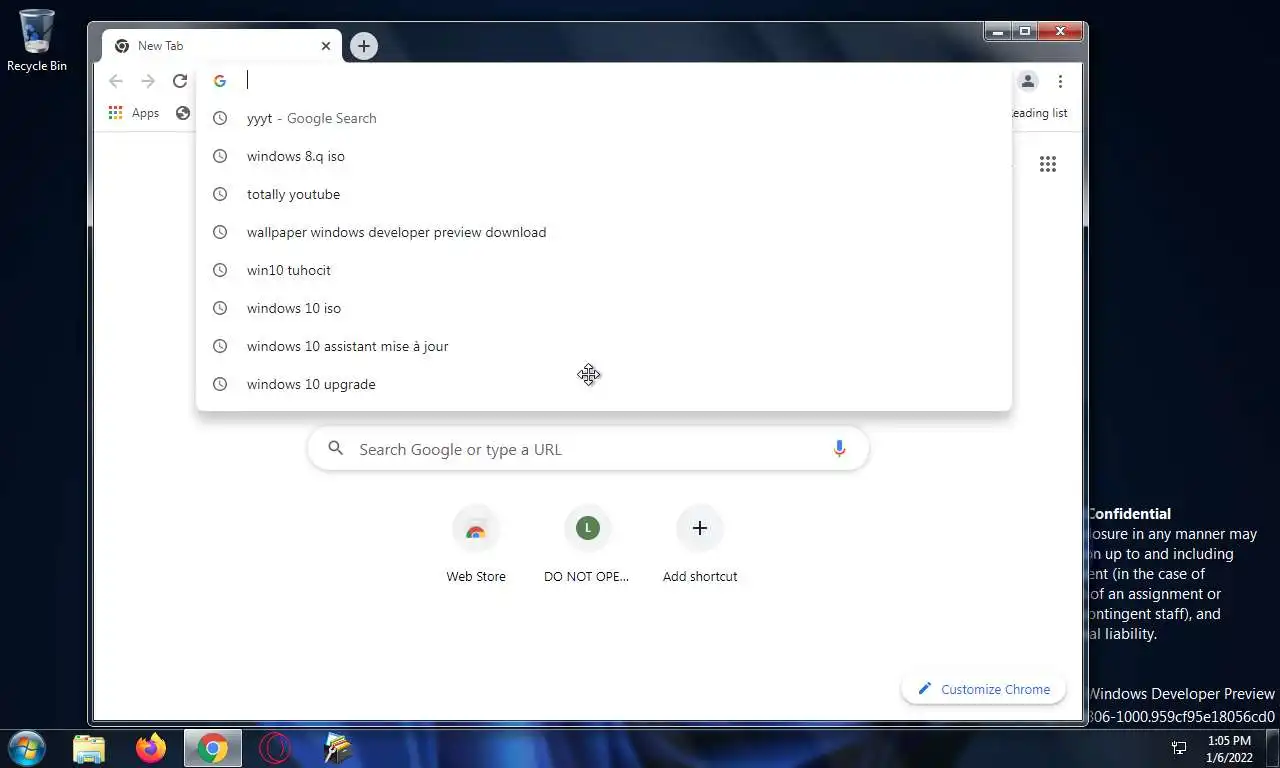Click the Chrome forward arrow
Screen dimensions: 1280x768
(148, 81)
